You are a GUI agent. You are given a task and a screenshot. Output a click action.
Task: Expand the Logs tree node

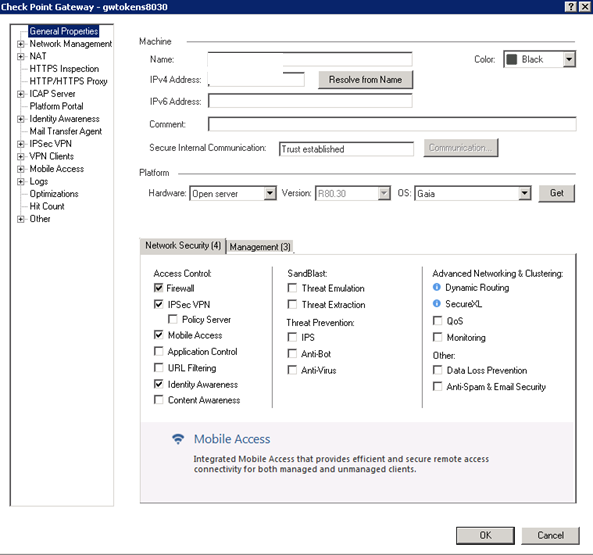pyautogui.click(x=20, y=181)
